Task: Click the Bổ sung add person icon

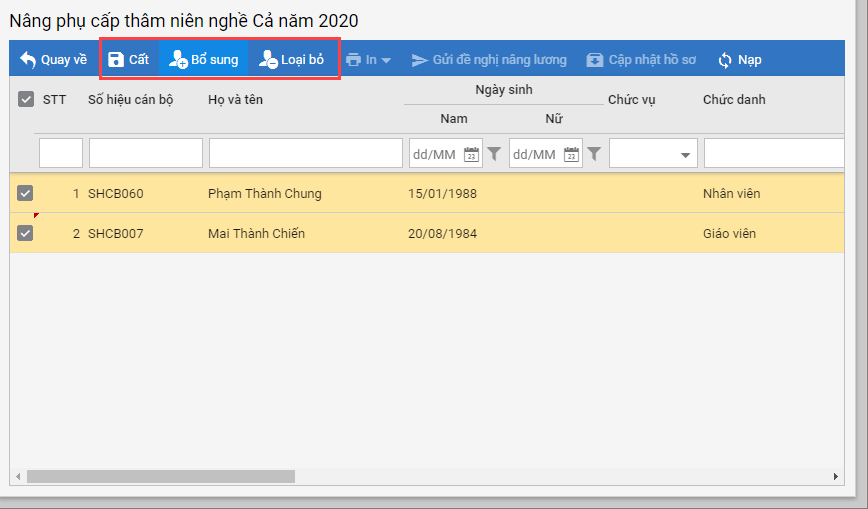Action: pyautogui.click(x=178, y=60)
